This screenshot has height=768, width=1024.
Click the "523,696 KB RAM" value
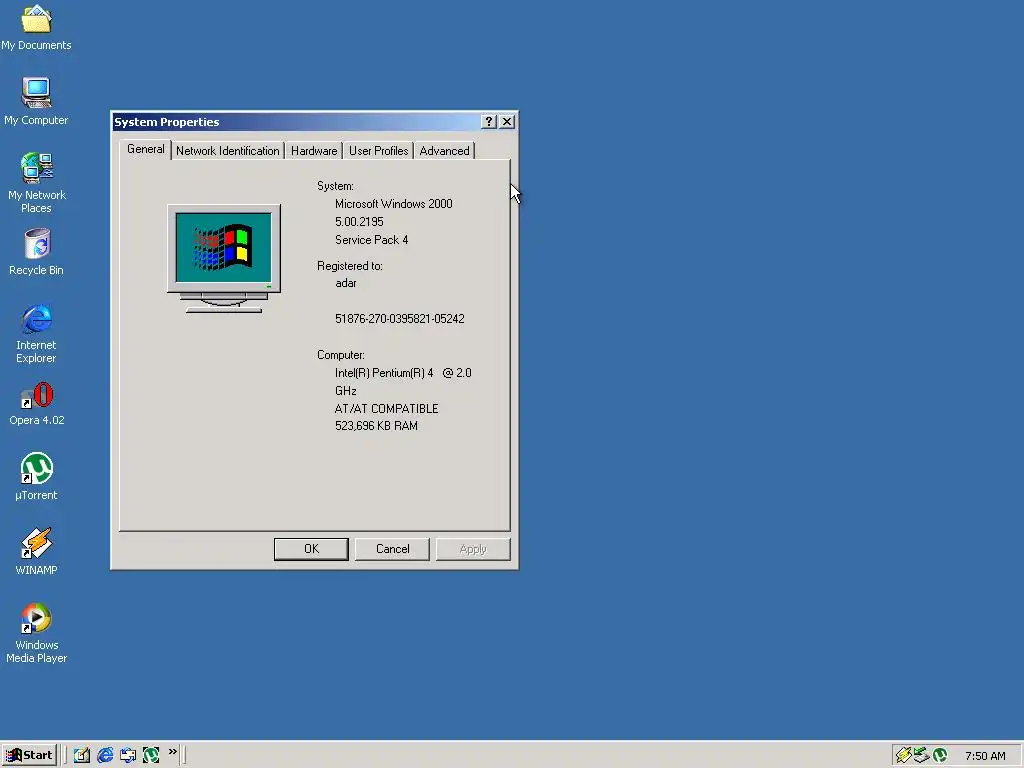(376, 426)
